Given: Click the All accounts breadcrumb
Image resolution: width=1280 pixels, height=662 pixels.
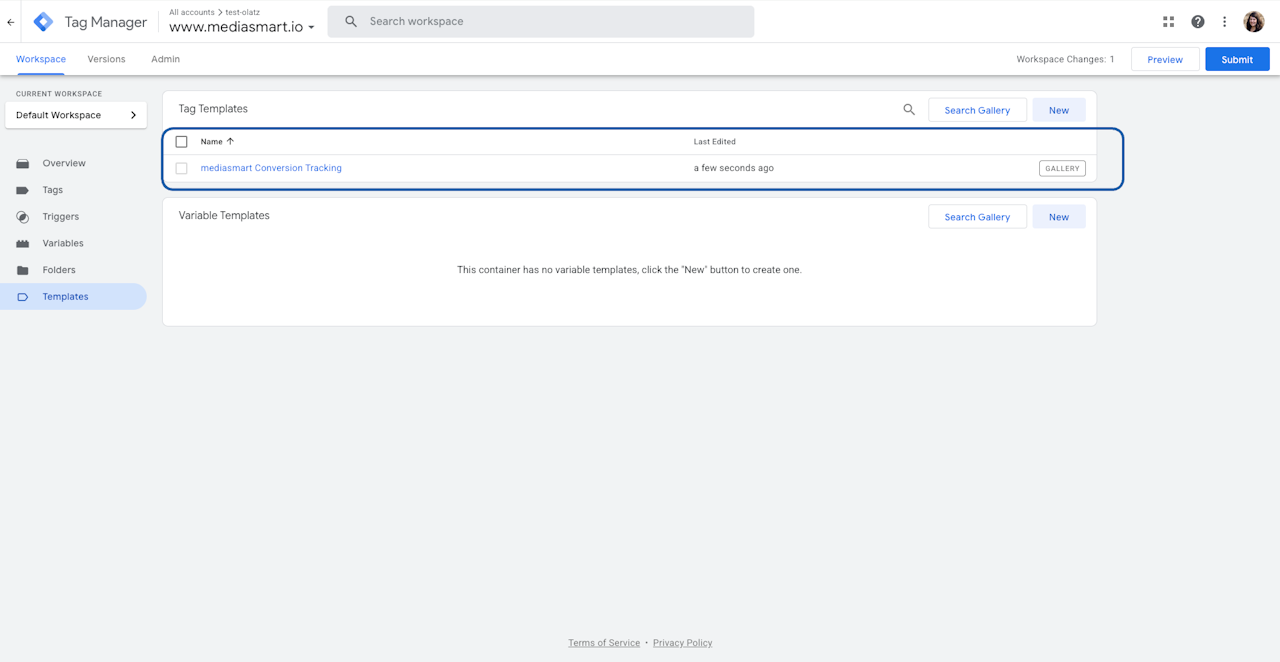Looking at the screenshot, I should (192, 12).
